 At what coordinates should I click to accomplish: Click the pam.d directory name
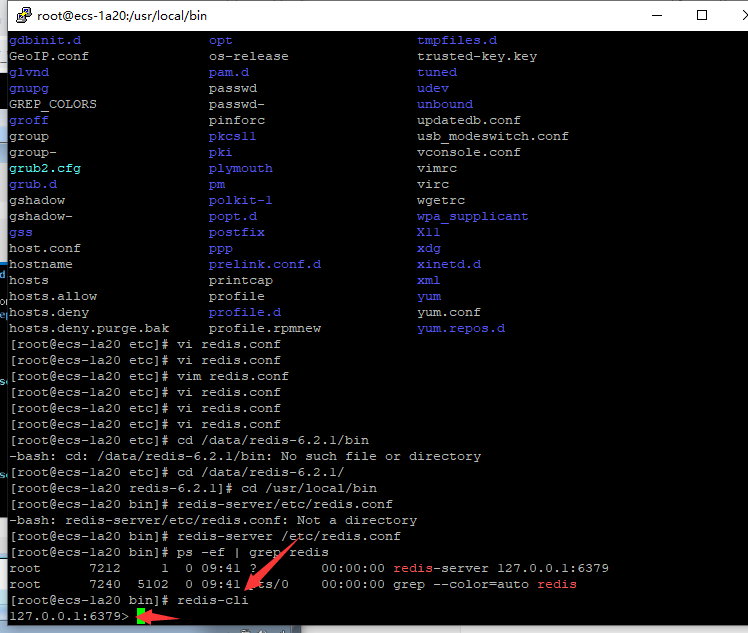[x=229, y=73]
